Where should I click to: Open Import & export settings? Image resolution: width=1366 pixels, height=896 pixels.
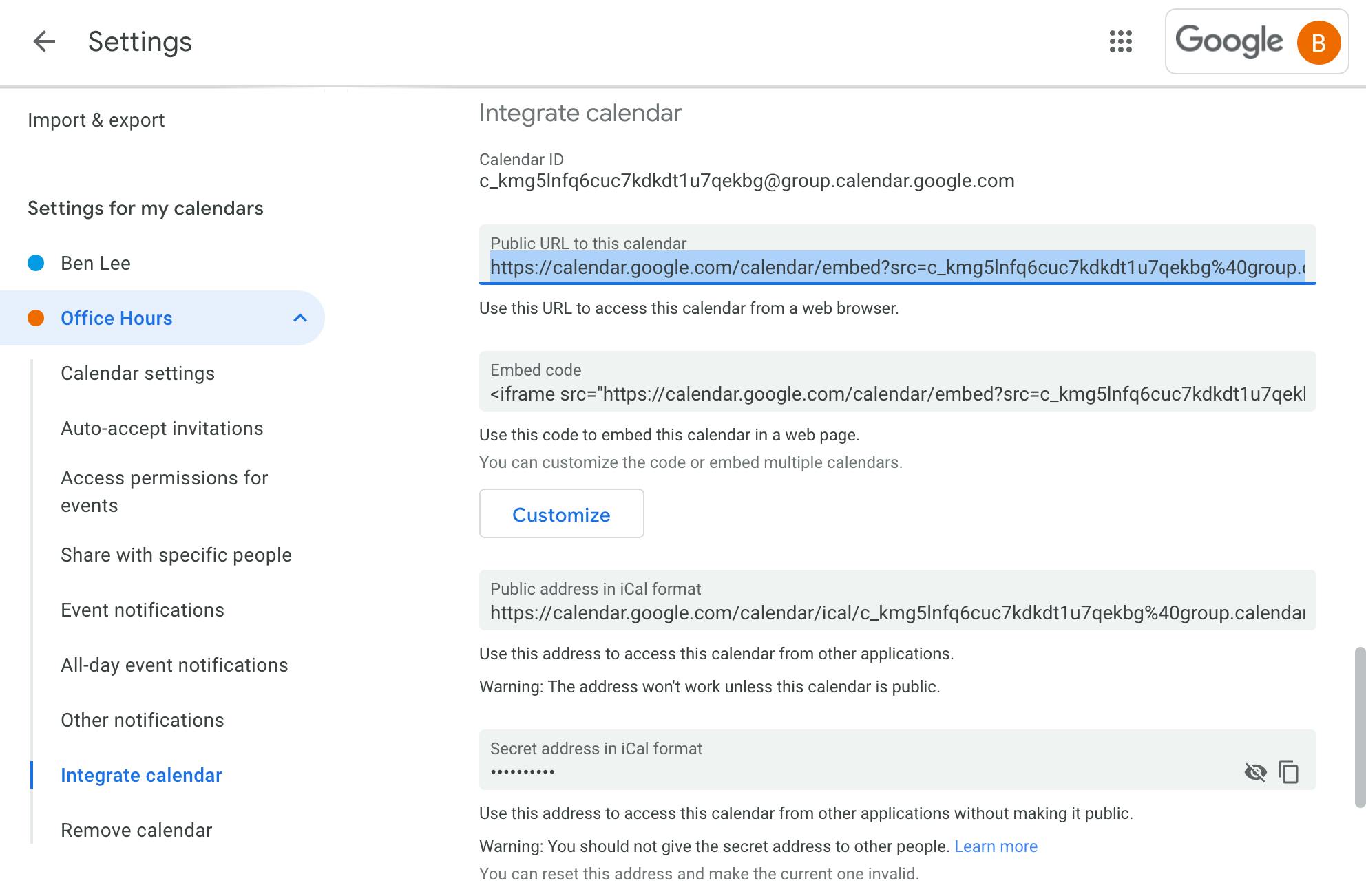coord(96,120)
